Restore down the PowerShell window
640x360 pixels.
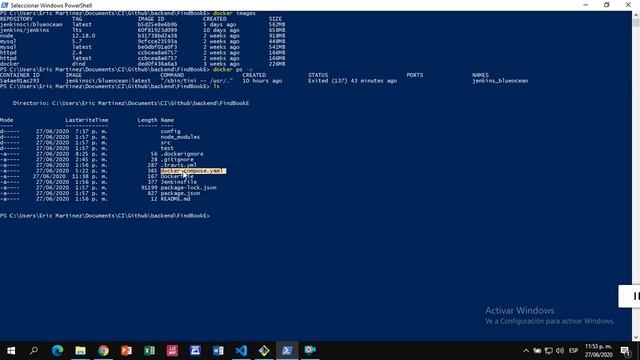pos(607,5)
